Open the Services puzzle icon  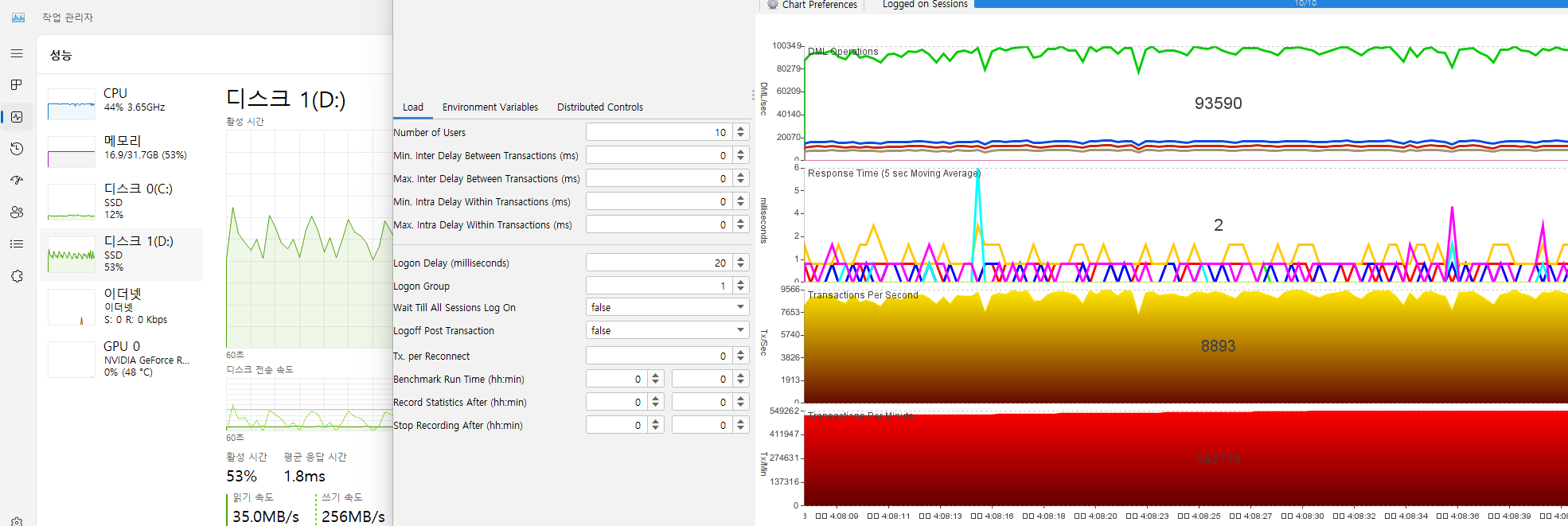17,276
